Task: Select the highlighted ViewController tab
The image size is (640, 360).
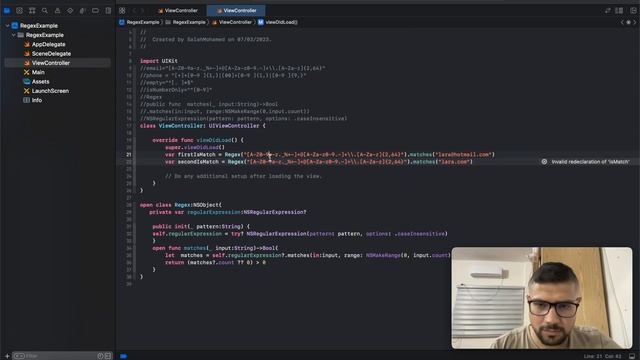Action: tap(236, 11)
